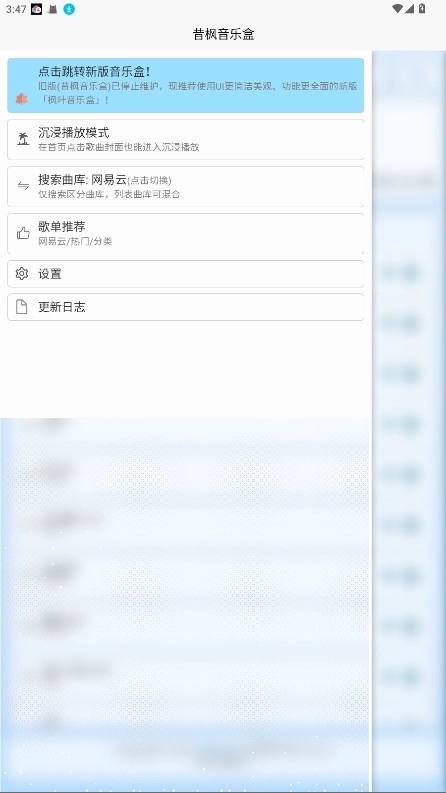This screenshot has height=793, width=446.
Task: Tap the document icon beside 更新日志
Action: [22, 306]
